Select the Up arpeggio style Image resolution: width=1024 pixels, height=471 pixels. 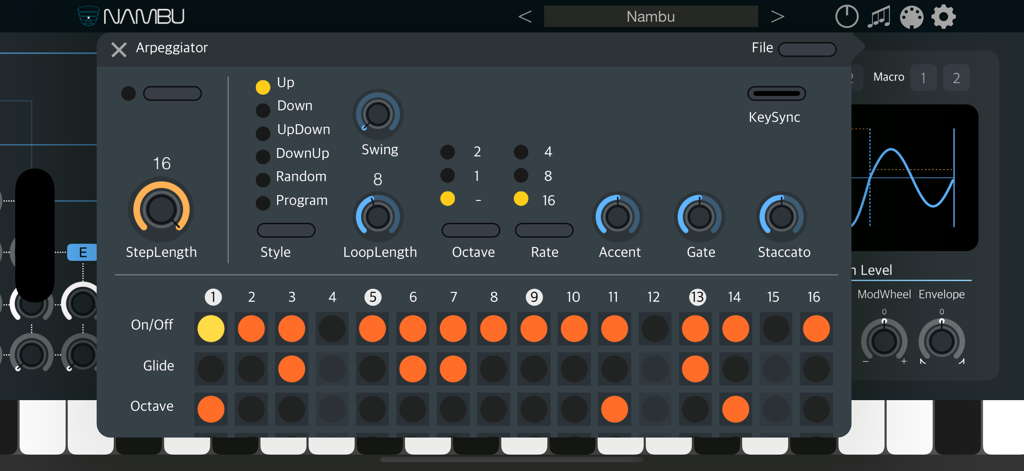(263, 87)
